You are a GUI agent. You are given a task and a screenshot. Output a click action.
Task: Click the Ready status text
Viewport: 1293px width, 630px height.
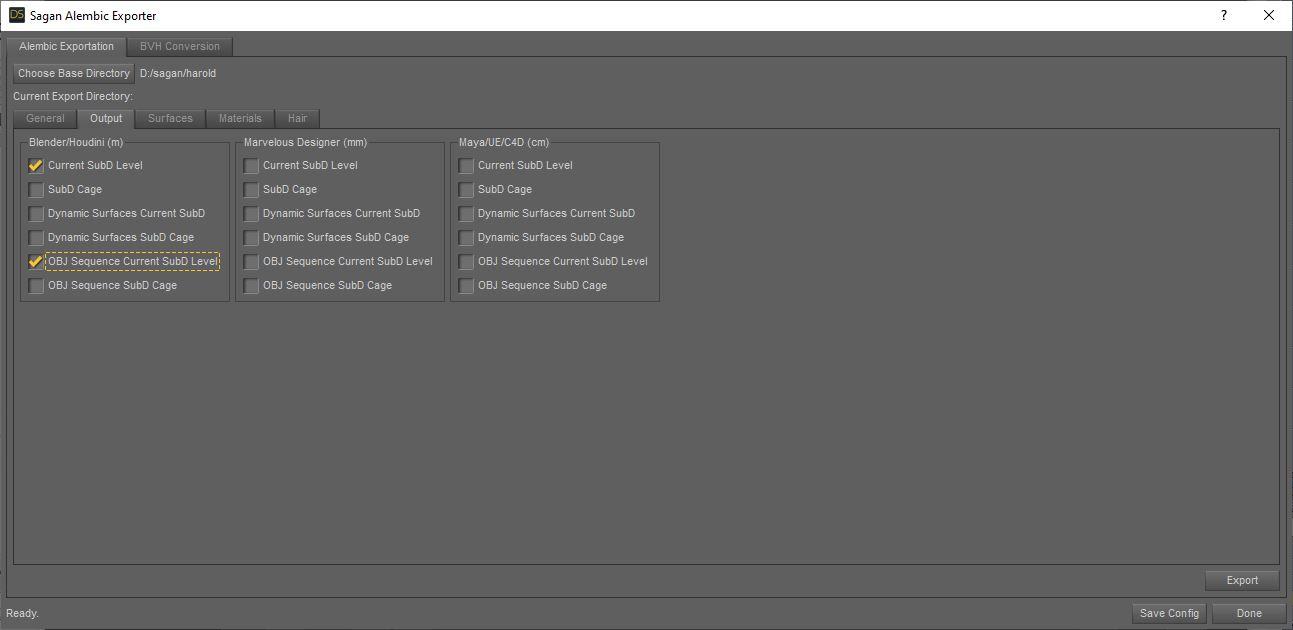[22, 613]
